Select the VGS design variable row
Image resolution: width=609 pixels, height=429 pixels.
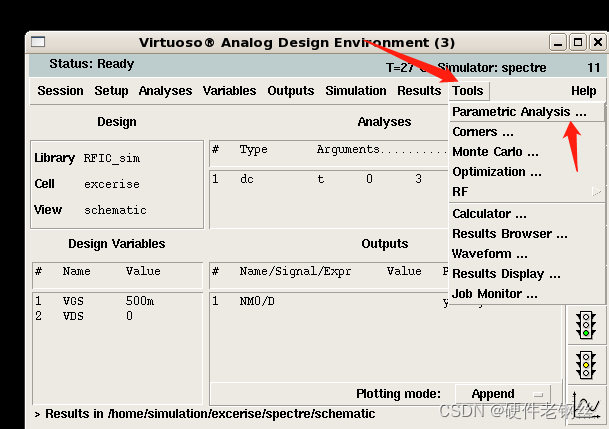pos(117,301)
